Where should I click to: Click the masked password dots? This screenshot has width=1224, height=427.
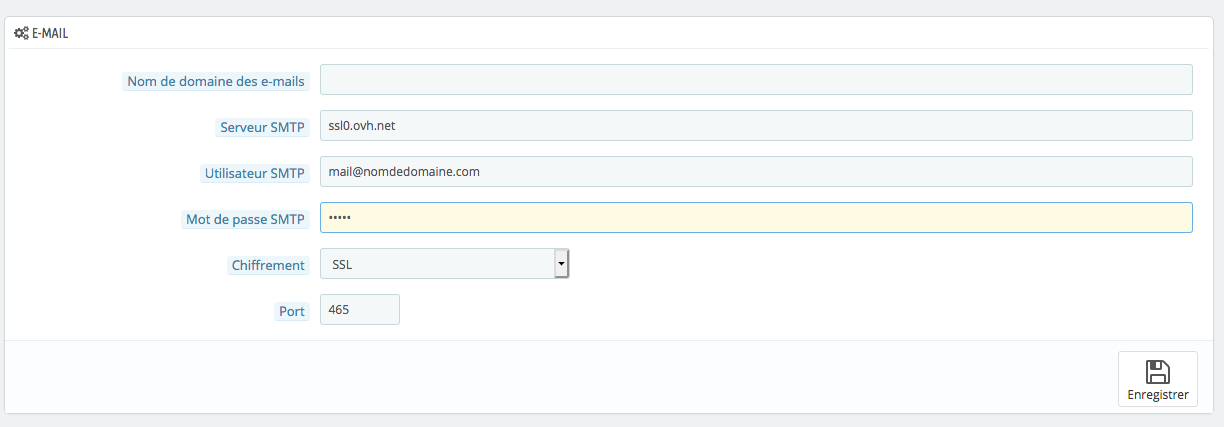tap(341, 218)
